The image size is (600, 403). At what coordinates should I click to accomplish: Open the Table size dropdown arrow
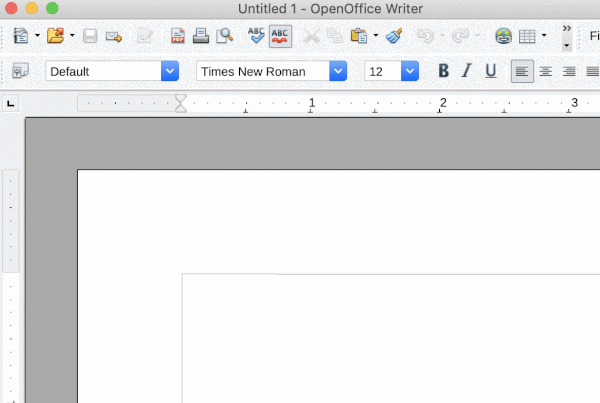pyautogui.click(x=544, y=36)
